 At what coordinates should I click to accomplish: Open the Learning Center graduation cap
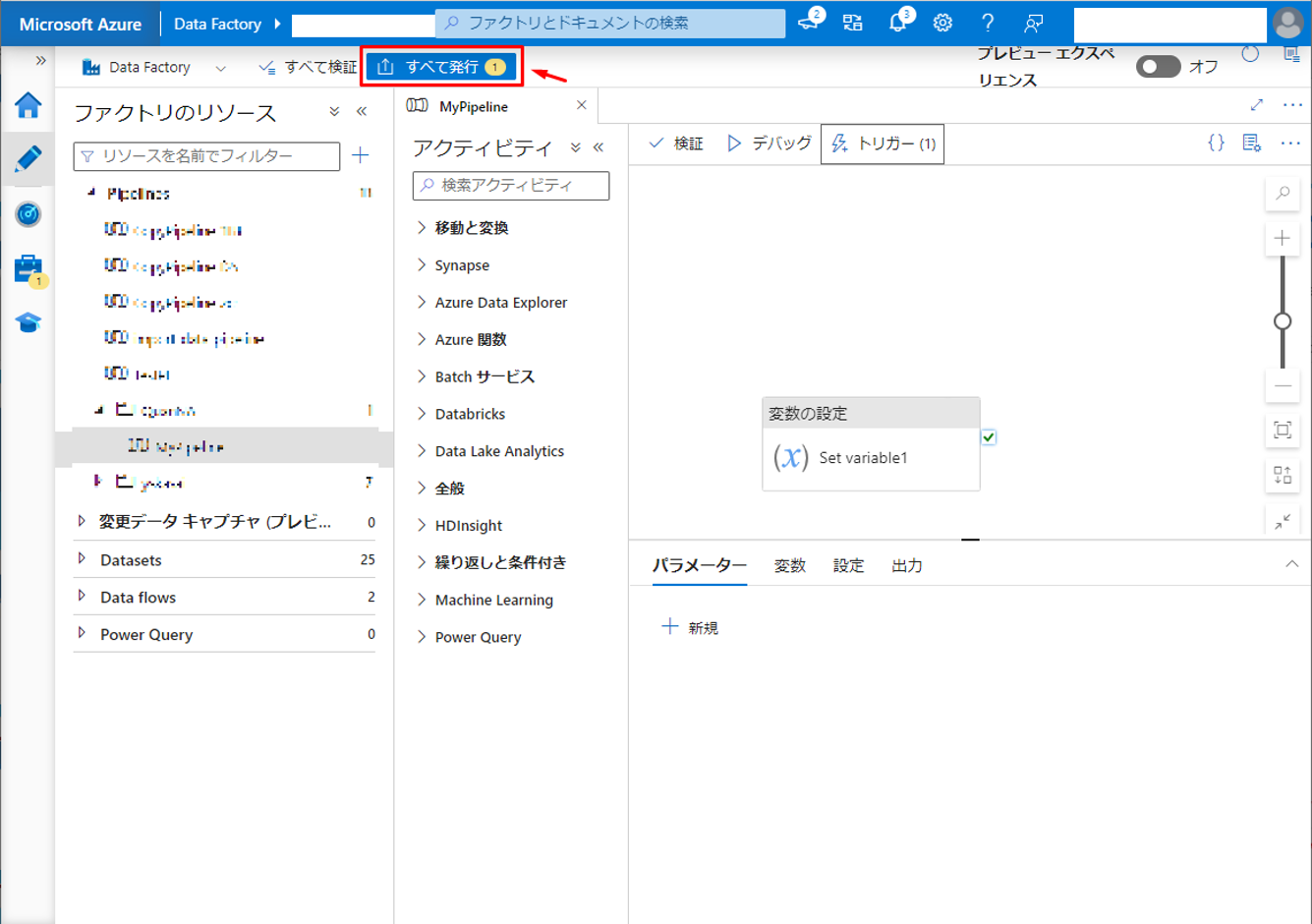pyautogui.click(x=28, y=322)
